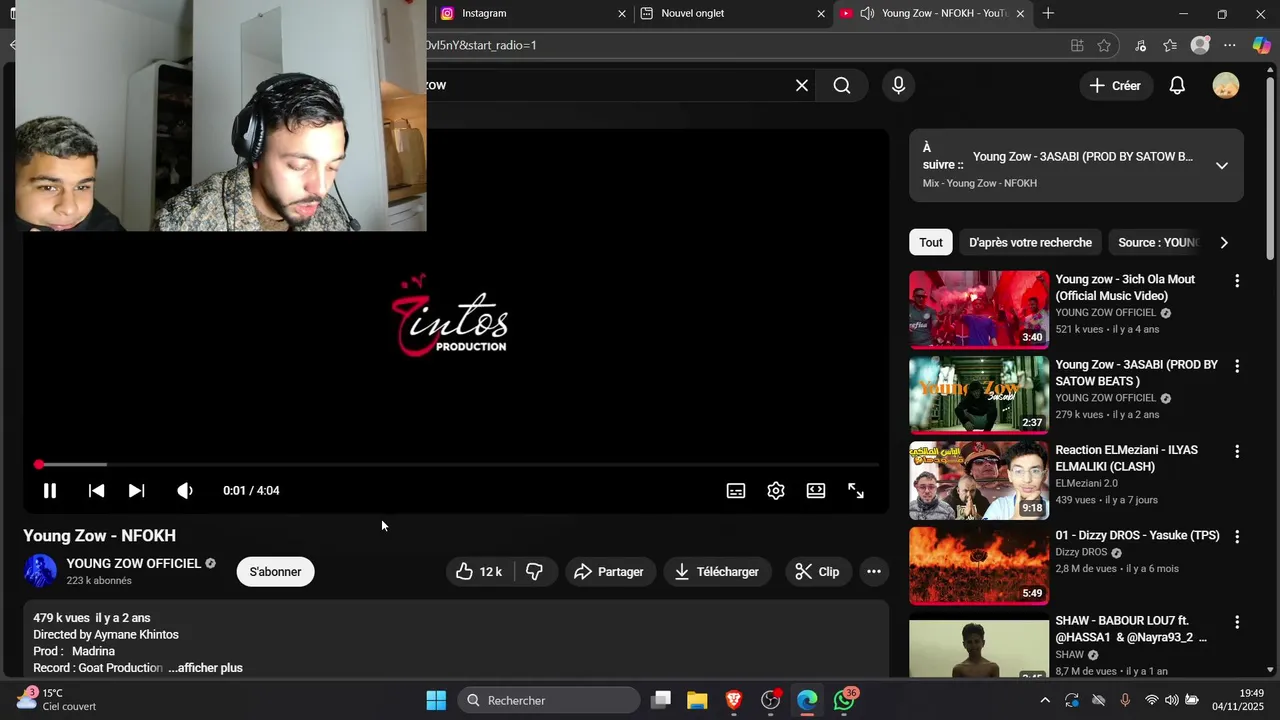Click the taskbar Rechercher search box
1280x720 pixels.
coord(549,700)
